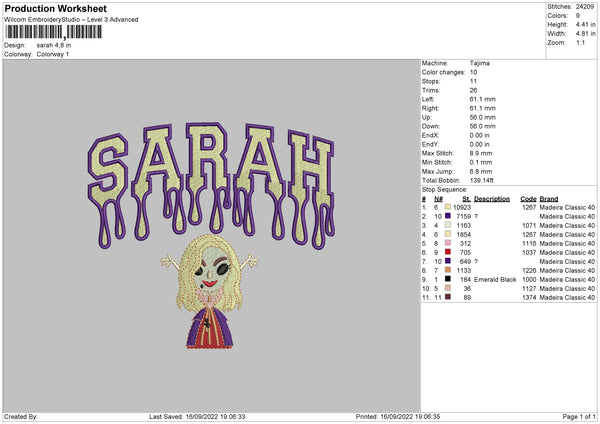Screen dimensions: 600x424
Task: Click the barcode below the studio name
Action: pos(55,31)
